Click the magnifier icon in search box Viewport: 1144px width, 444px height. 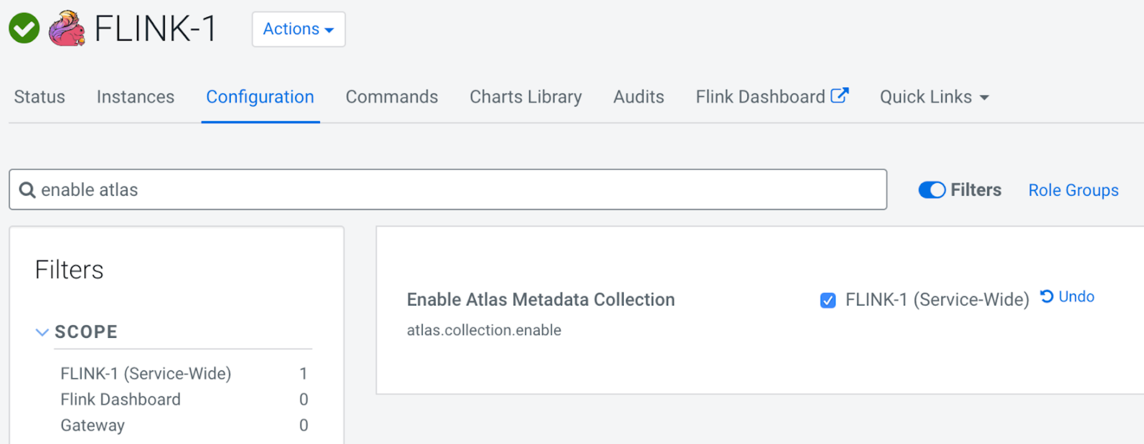pyautogui.click(x=27, y=190)
